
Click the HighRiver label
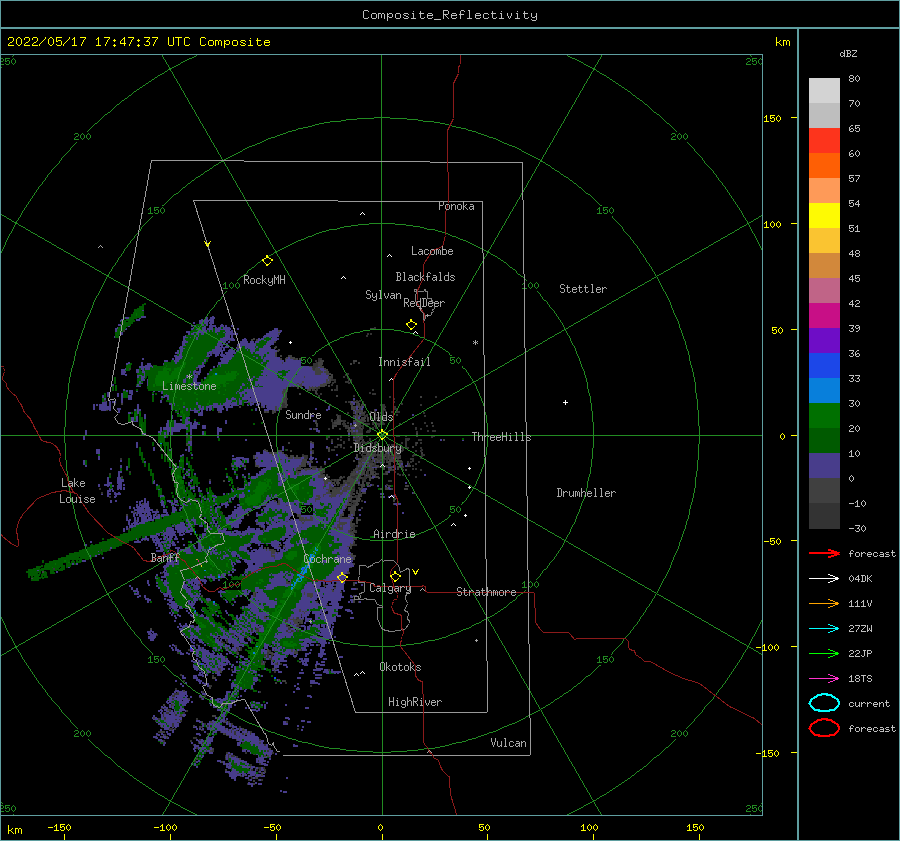point(415,702)
